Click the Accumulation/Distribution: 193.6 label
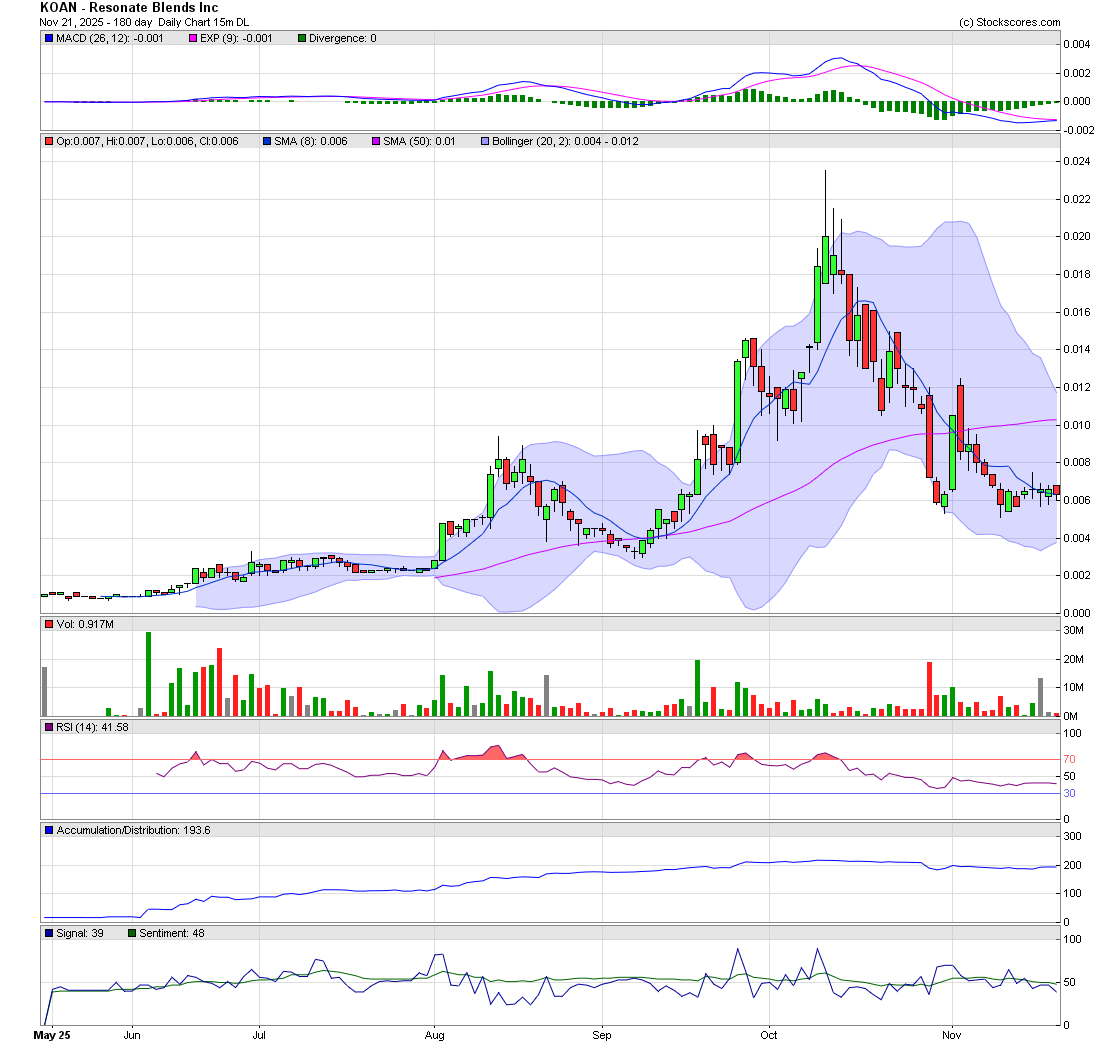This screenshot has height=1056, width=1100. 133,830
